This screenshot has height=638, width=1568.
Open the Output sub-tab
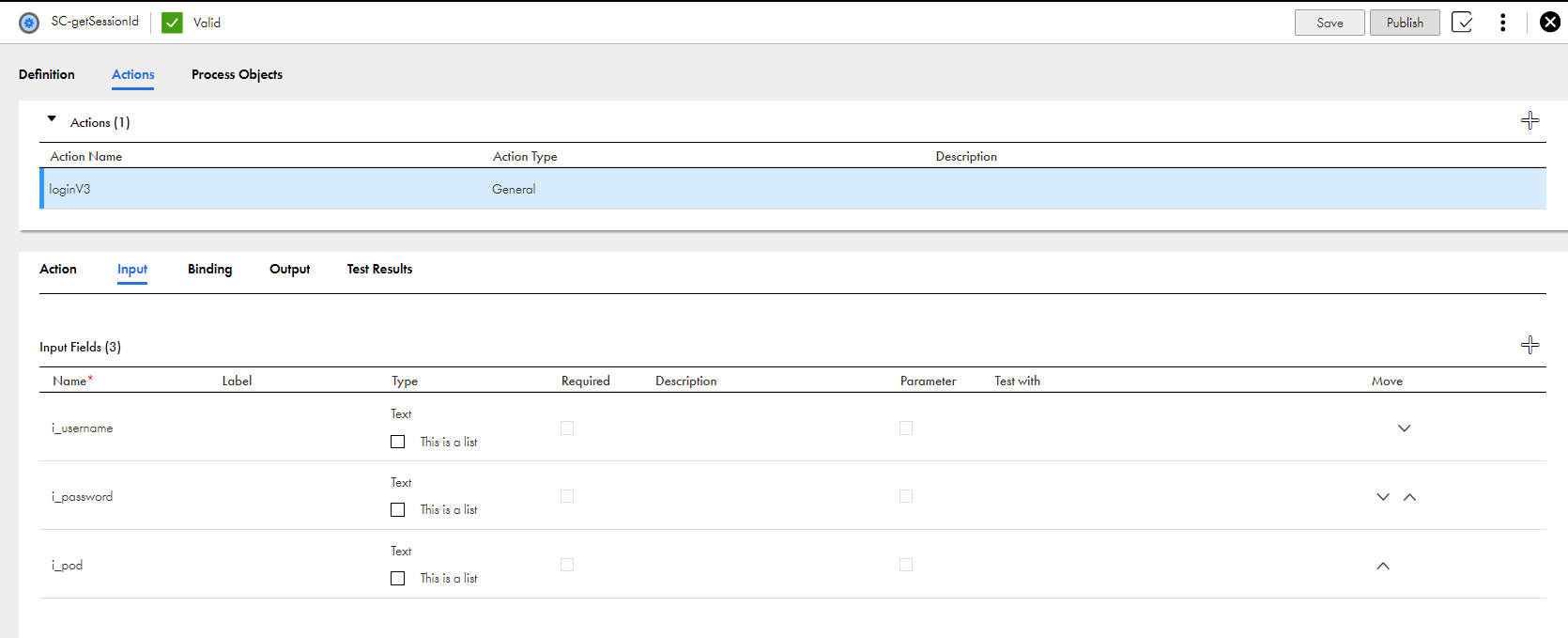289,269
